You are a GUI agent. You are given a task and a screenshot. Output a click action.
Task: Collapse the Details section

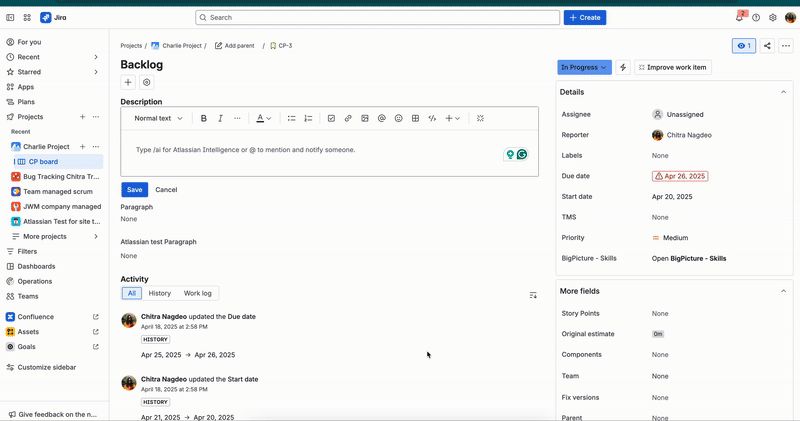783,92
